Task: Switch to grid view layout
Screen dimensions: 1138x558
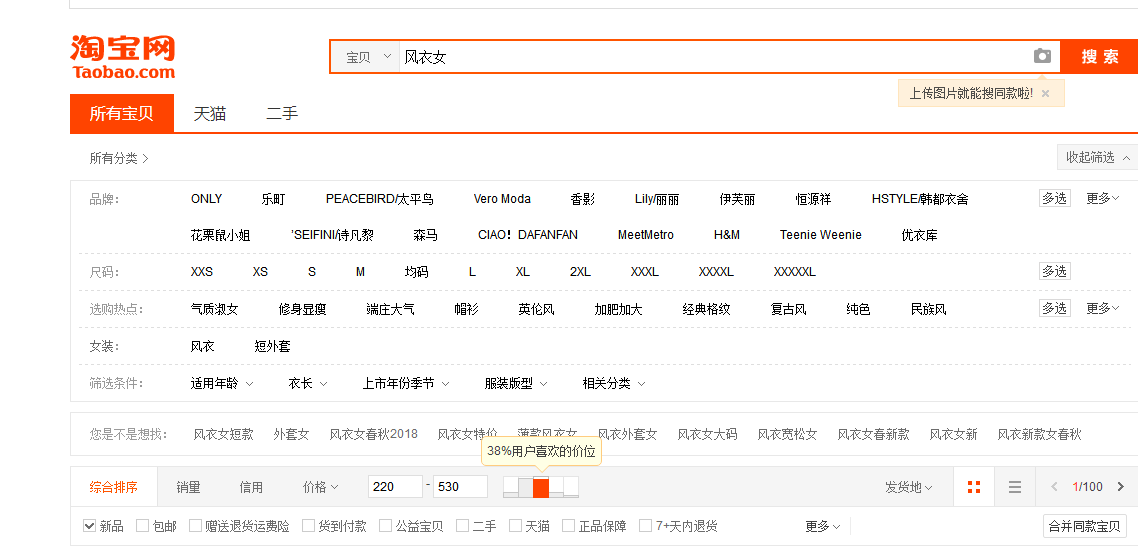Action: 973,487
